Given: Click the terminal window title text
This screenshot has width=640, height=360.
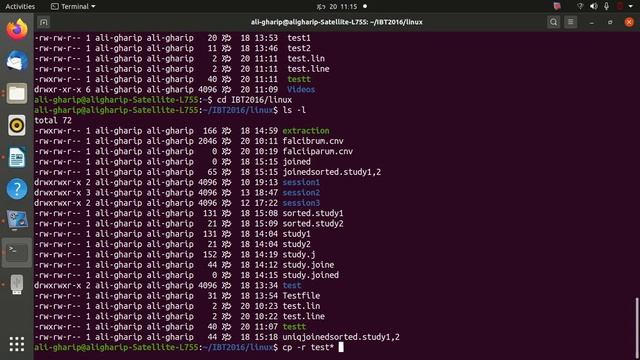Looking at the screenshot, I should [337, 22].
